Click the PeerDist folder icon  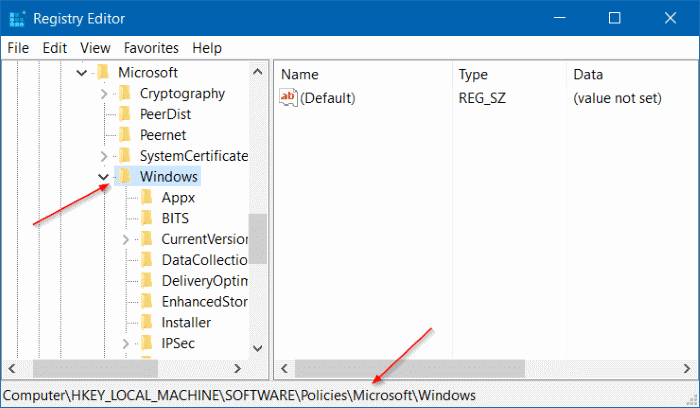125,114
